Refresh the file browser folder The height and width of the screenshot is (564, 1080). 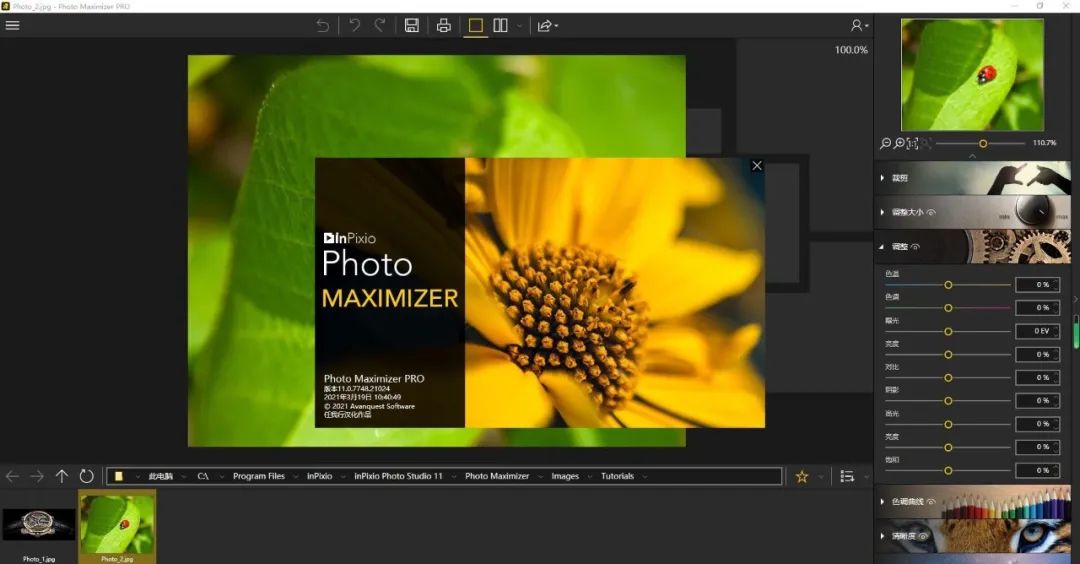86,476
